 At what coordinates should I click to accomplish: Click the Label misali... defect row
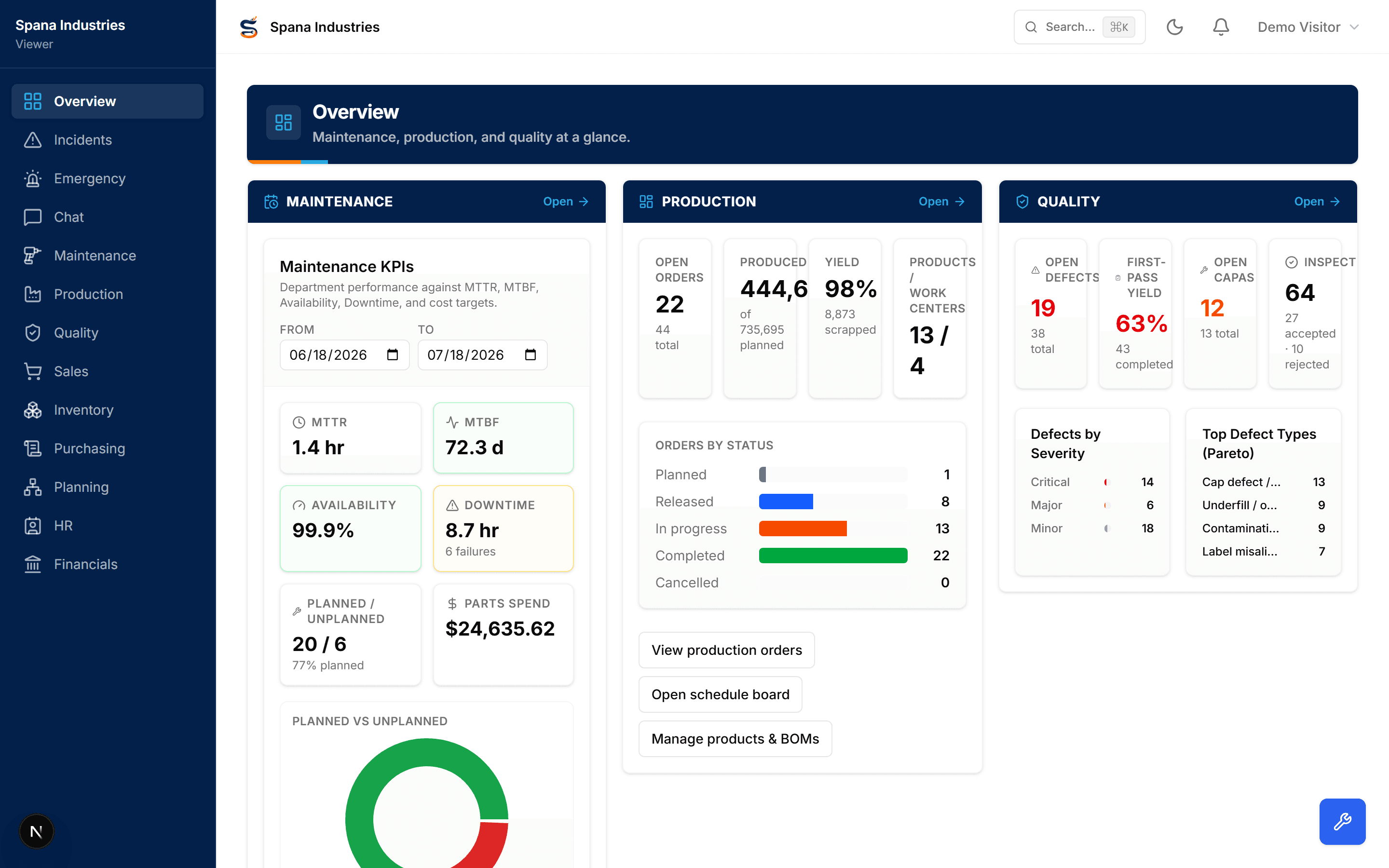pos(1263,551)
